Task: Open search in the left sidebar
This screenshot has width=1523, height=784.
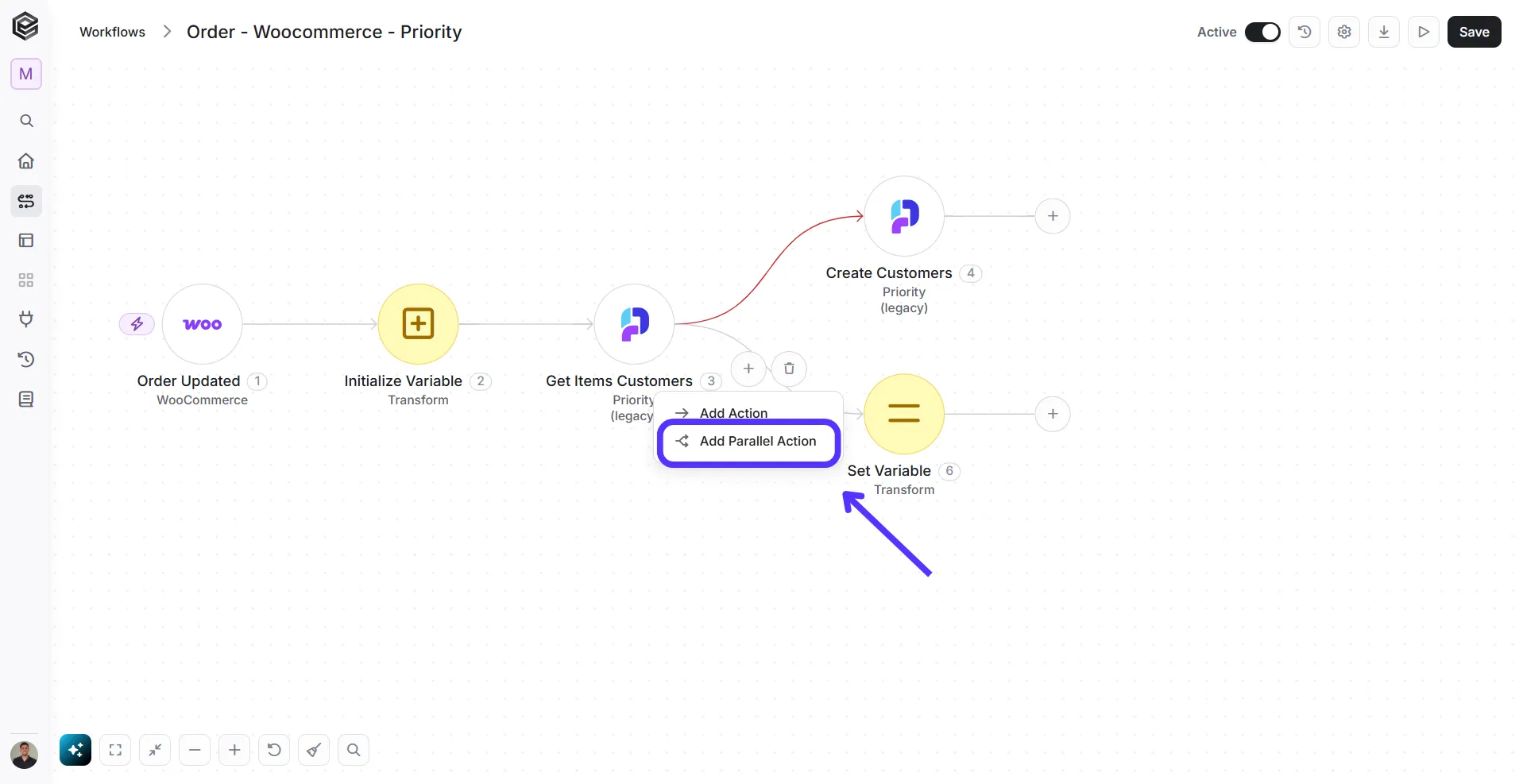Action: click(x=26, y=121)
